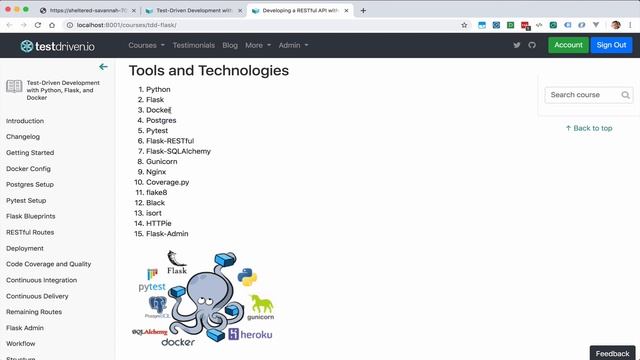Open the Testimonials nav link
This screenshot has height=360, width=640.
click(x=193, y=45)
